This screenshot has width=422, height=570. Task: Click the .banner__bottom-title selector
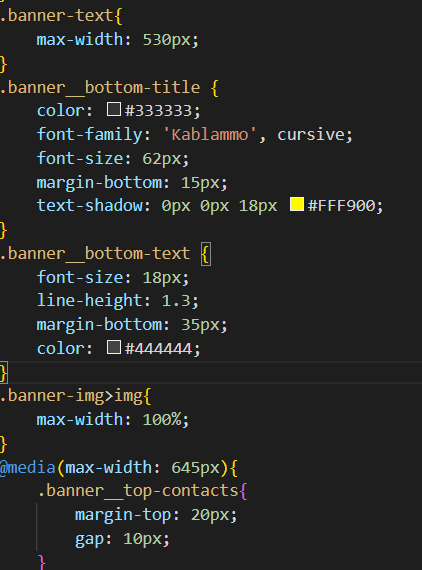point(100,87)
